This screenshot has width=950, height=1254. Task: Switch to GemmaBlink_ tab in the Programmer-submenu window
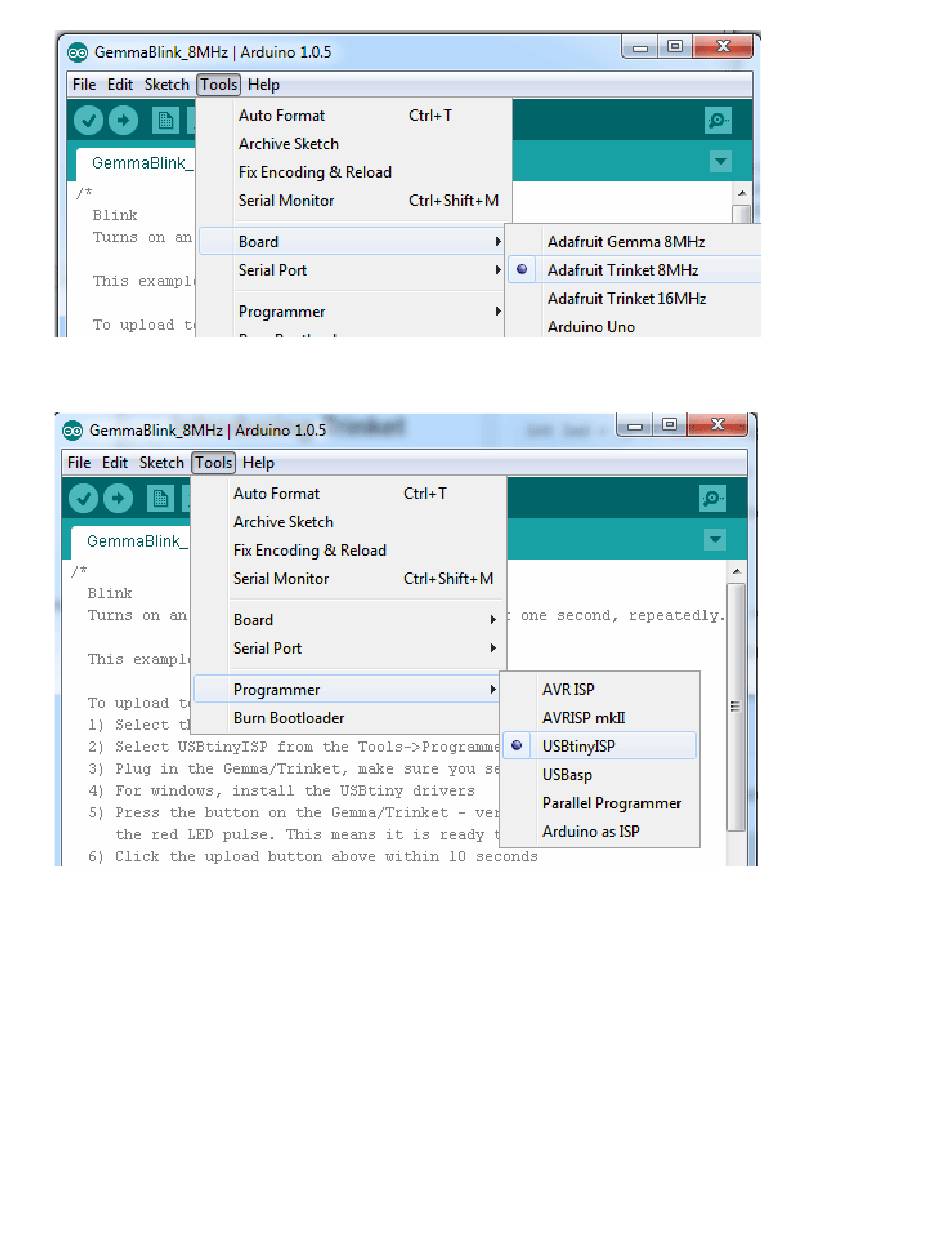click(133, 541)
